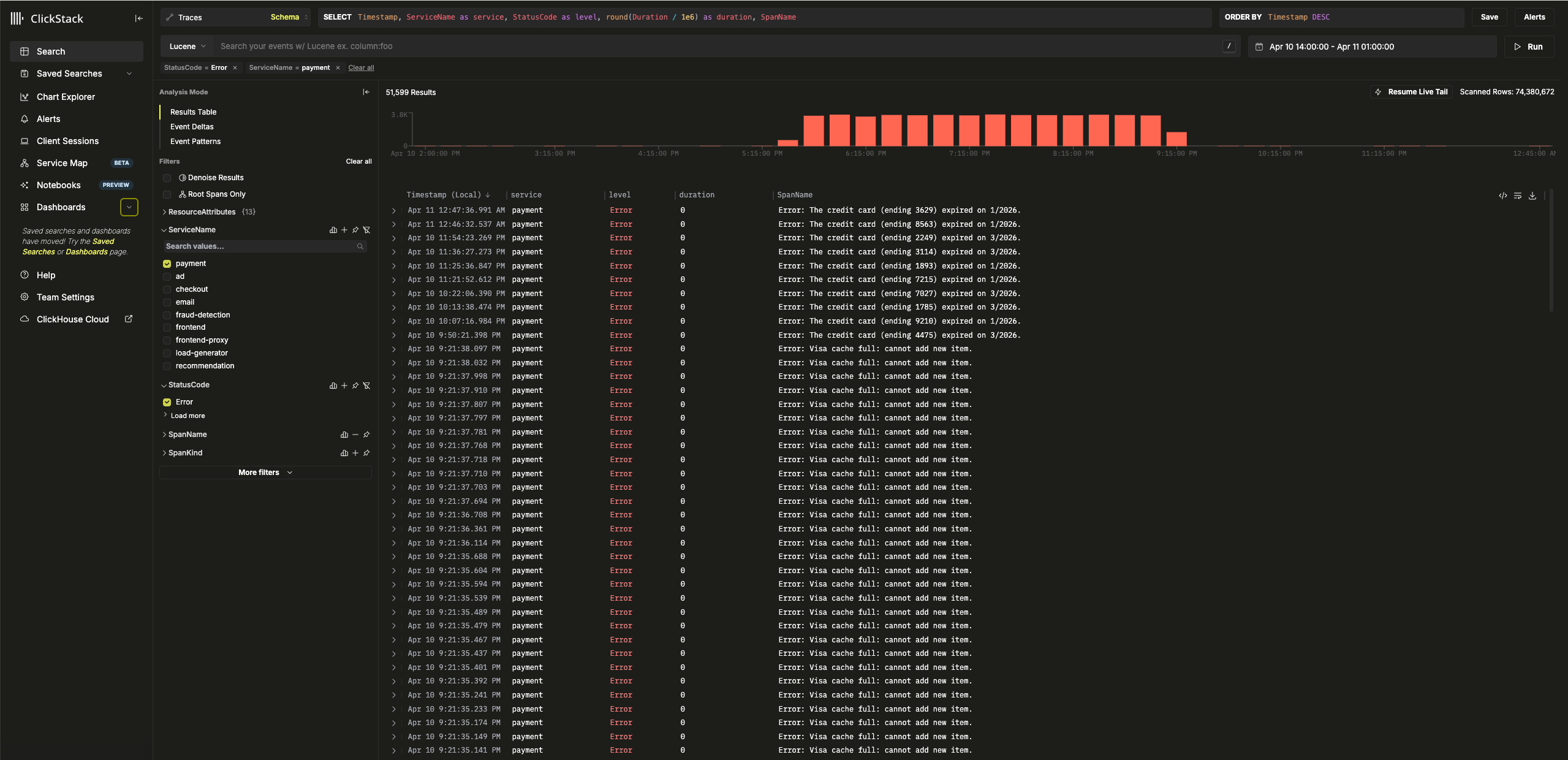Collapse the left sidebar with the arrow icon

tap(139, 18)
